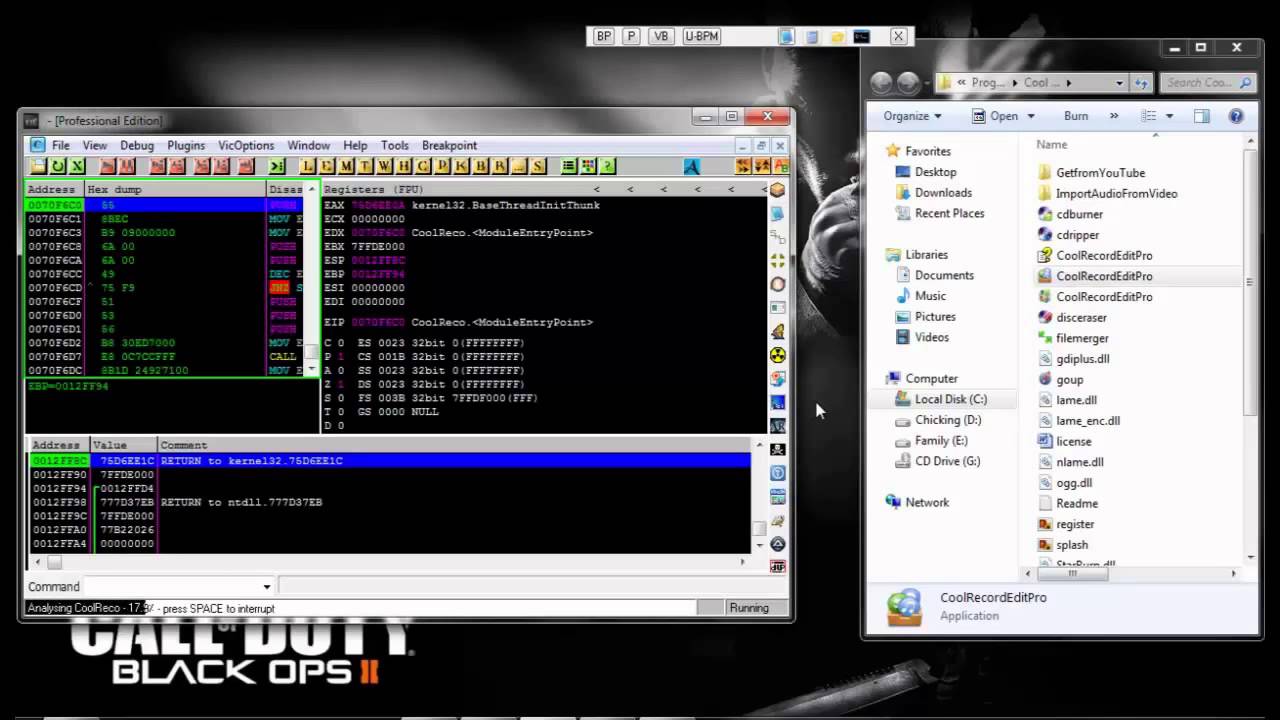
Task: Show Threads window via T icon
Action: [365, 166]
